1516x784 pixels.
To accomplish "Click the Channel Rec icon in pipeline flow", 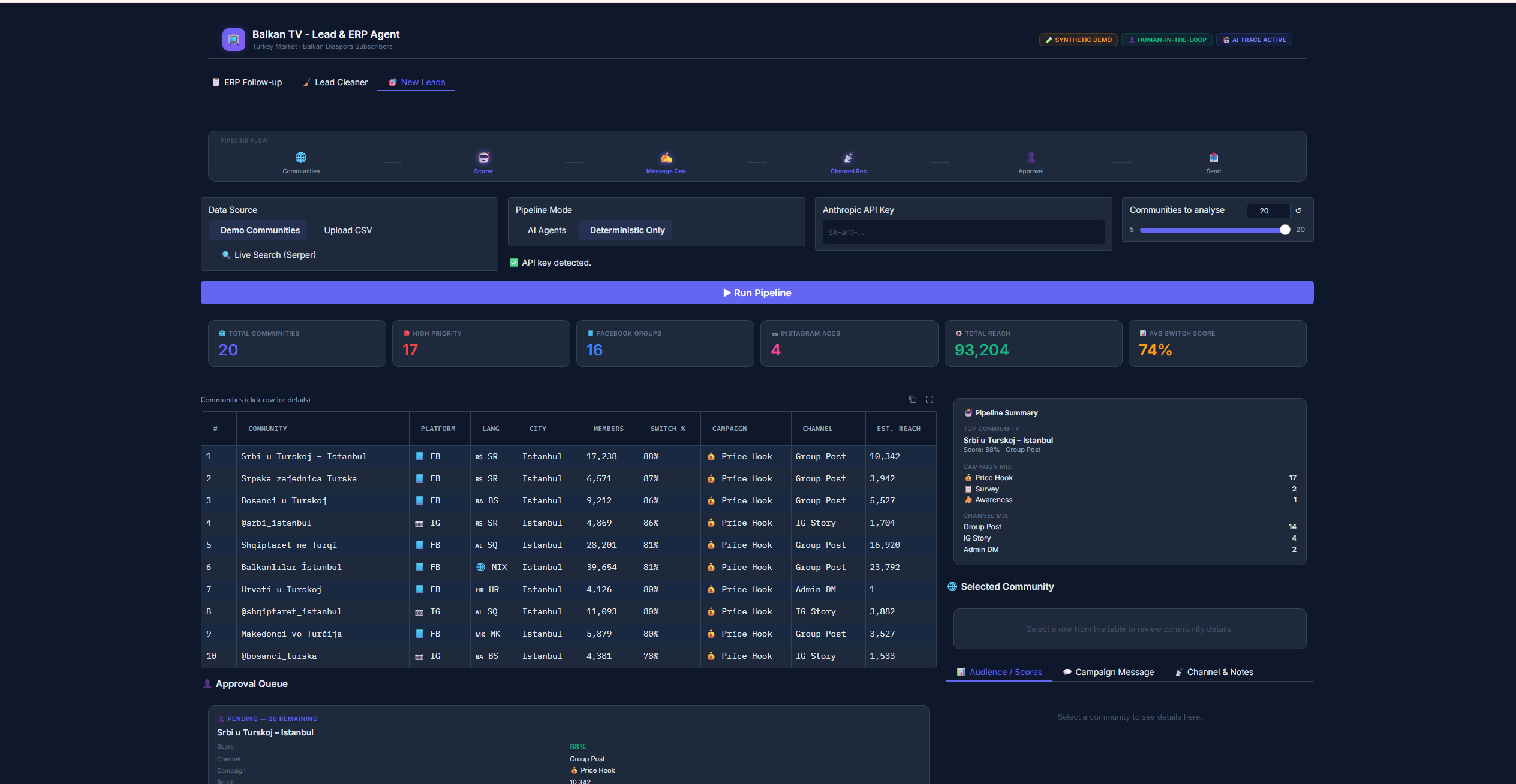I will click(848, 158).
